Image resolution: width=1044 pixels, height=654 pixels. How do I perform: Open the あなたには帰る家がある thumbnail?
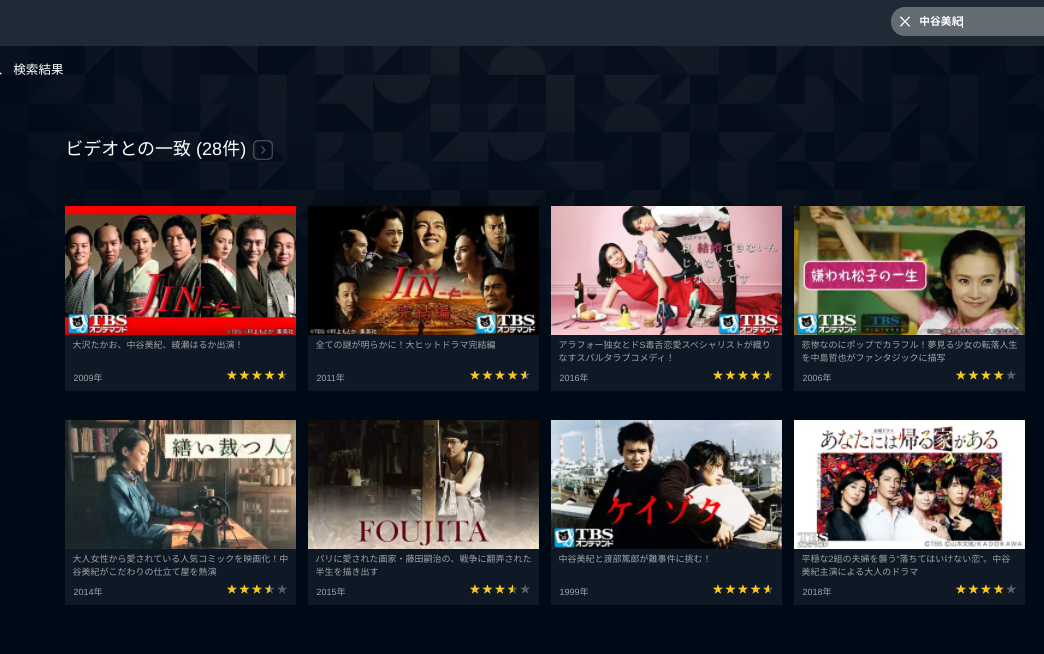click(x=910, y=484)
